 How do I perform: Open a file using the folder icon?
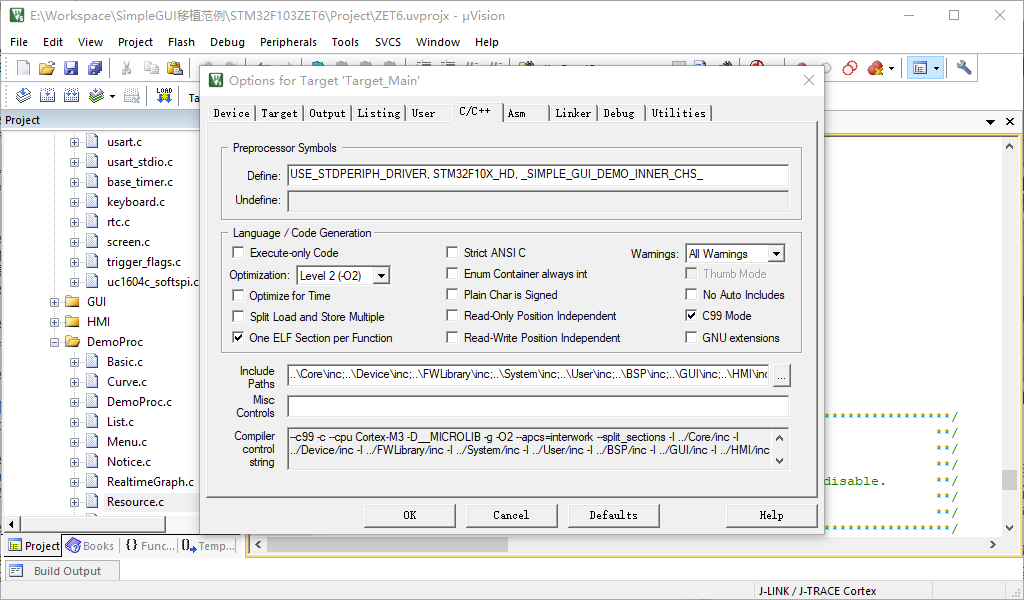pyautogui.click(x=47, y=68)
